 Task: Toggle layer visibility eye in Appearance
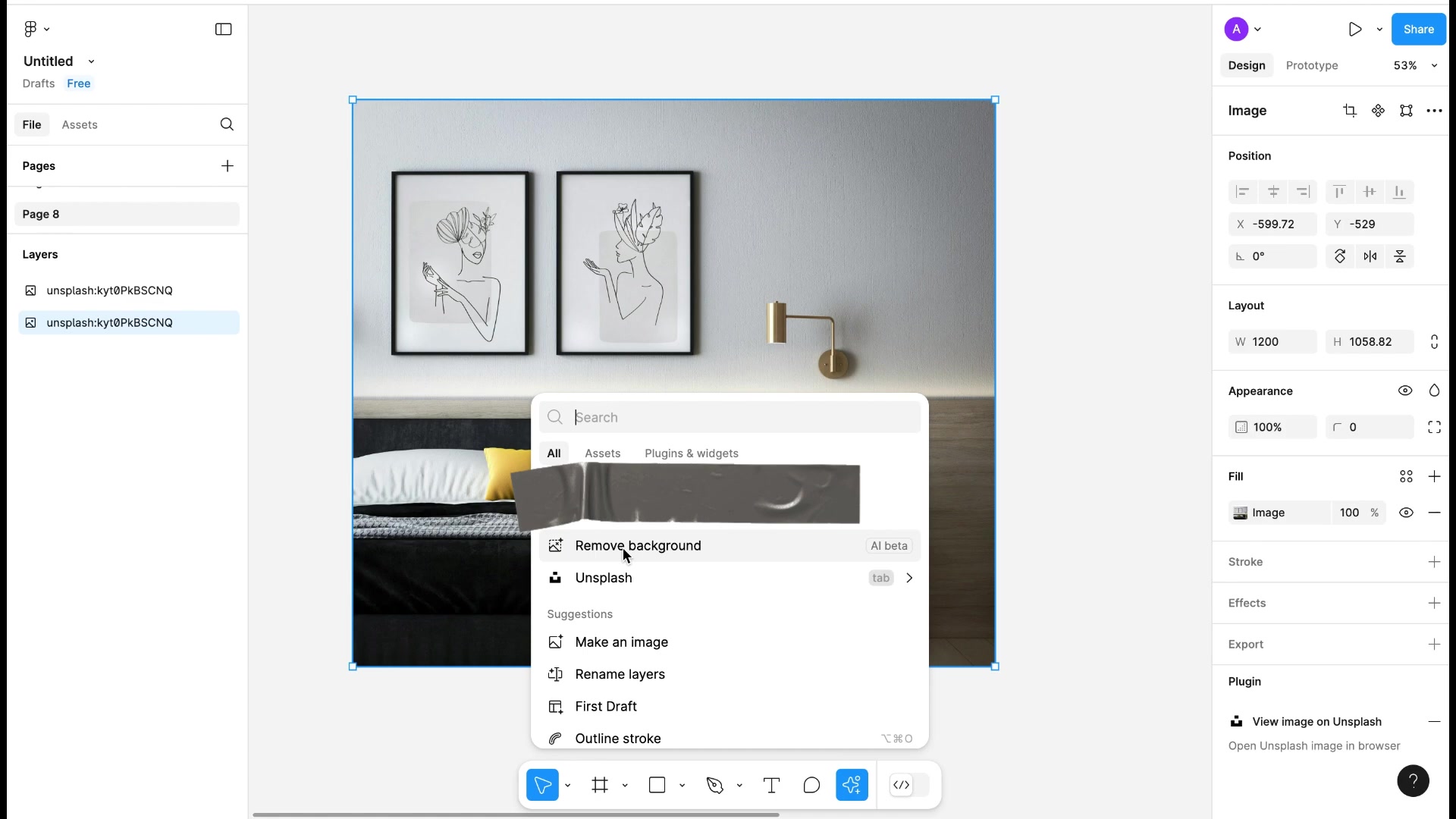(1405, 391)
